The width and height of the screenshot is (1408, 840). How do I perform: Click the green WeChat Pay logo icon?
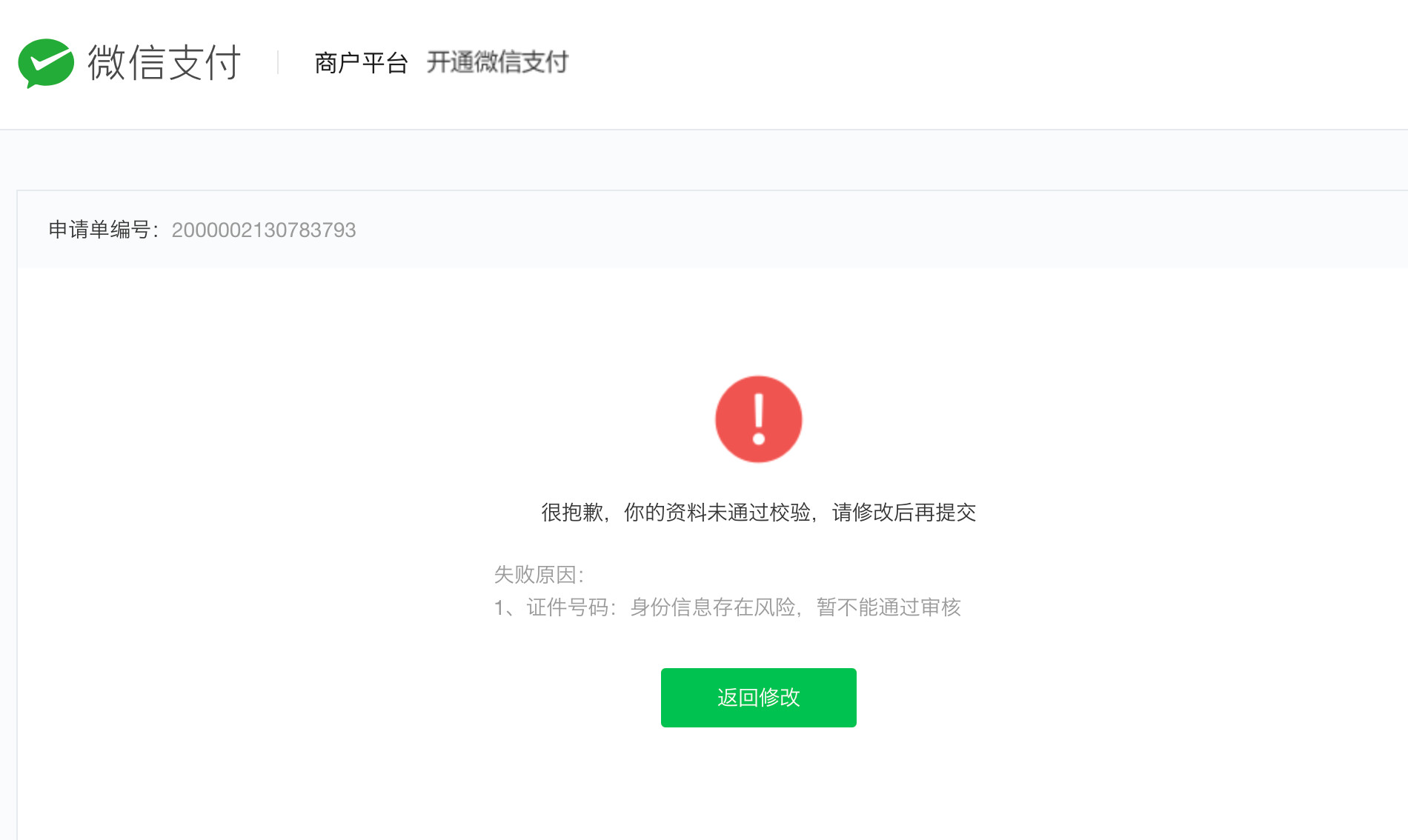pos(46,63)
